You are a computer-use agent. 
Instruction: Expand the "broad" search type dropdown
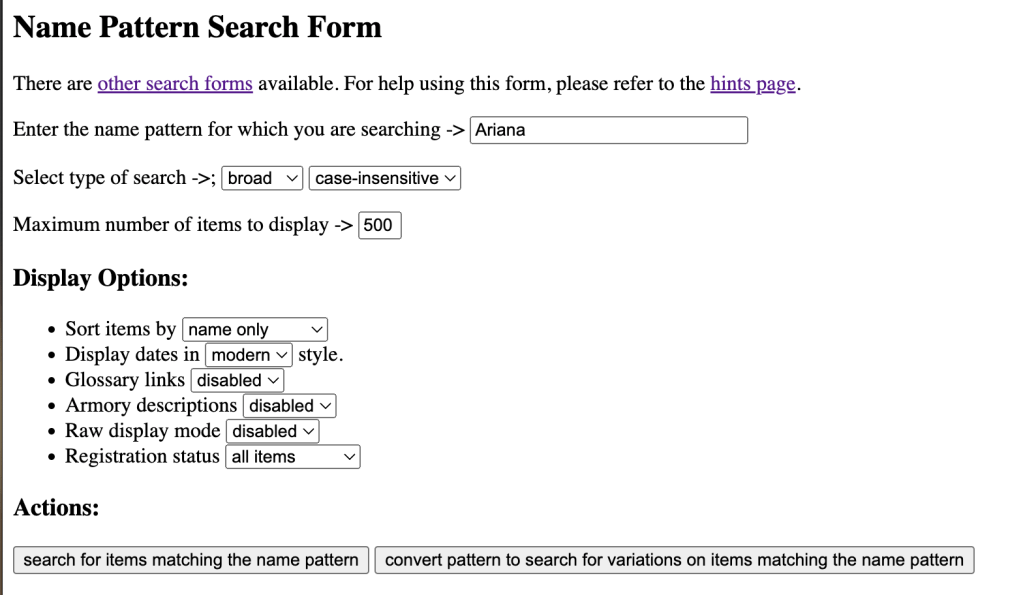262,178
